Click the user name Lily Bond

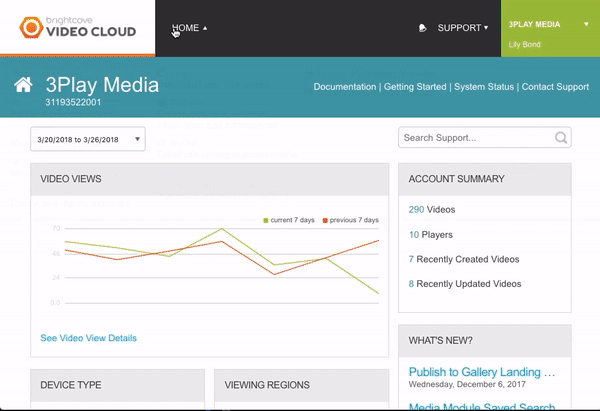(x=524, y=44)
